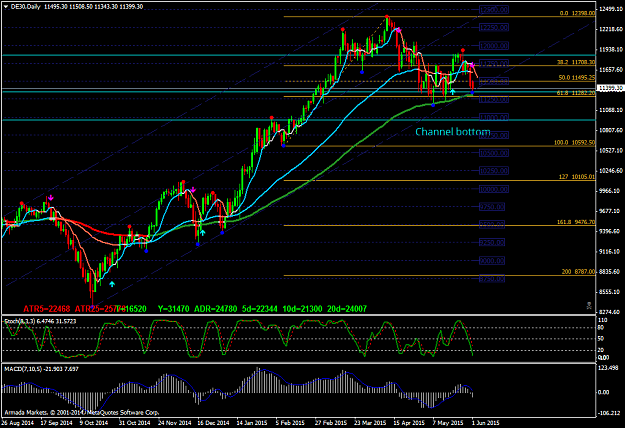Click the Y=31470 readout

173,309
